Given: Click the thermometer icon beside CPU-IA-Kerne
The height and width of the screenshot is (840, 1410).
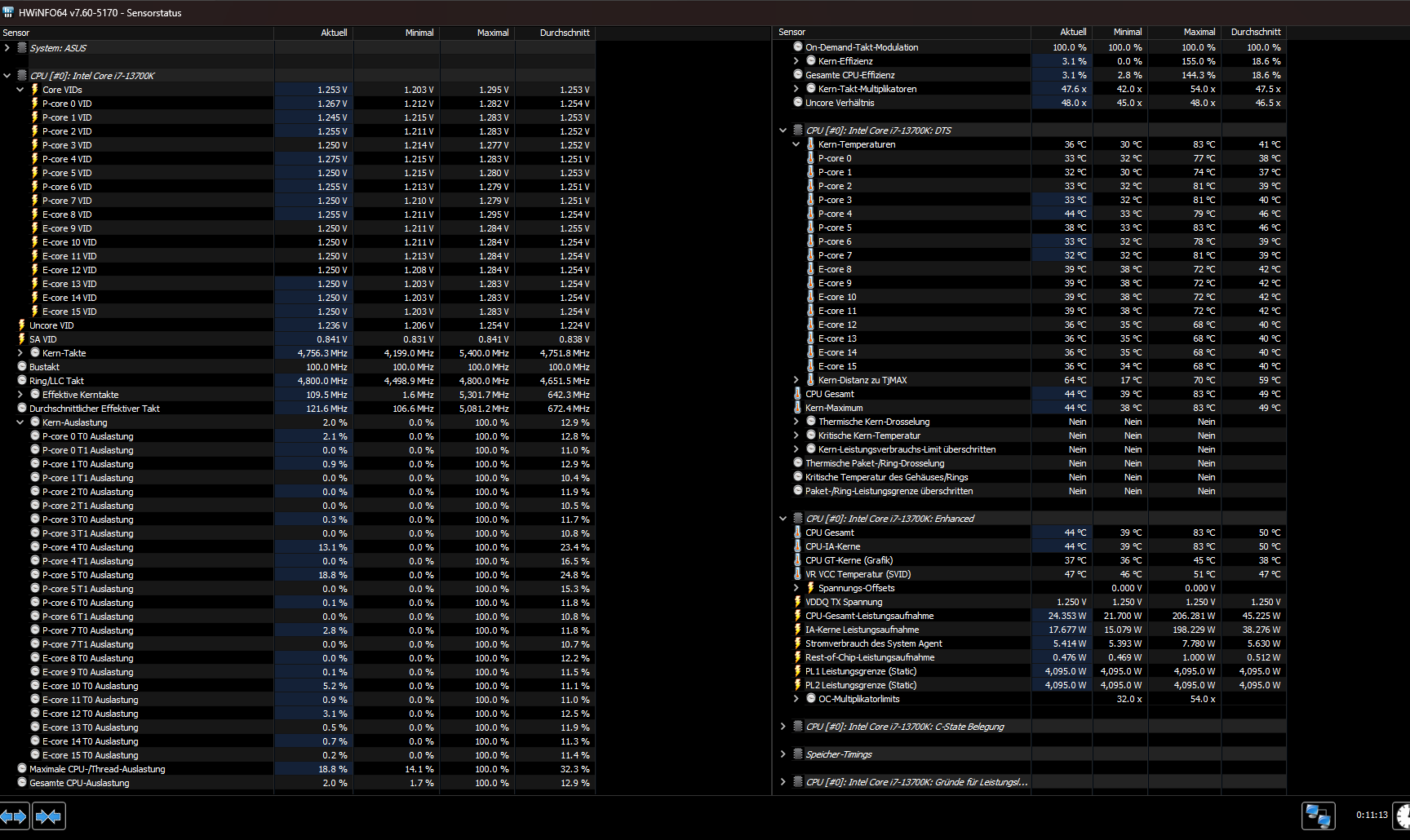Looking at the screenshot, I should (x=798, y=546).
